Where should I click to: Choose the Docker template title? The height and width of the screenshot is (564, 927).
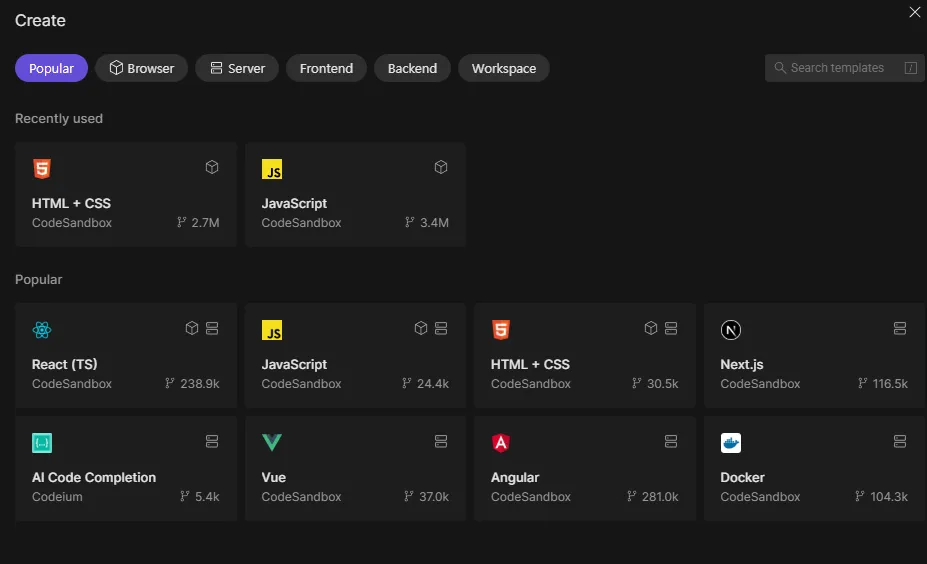[742, 477]
